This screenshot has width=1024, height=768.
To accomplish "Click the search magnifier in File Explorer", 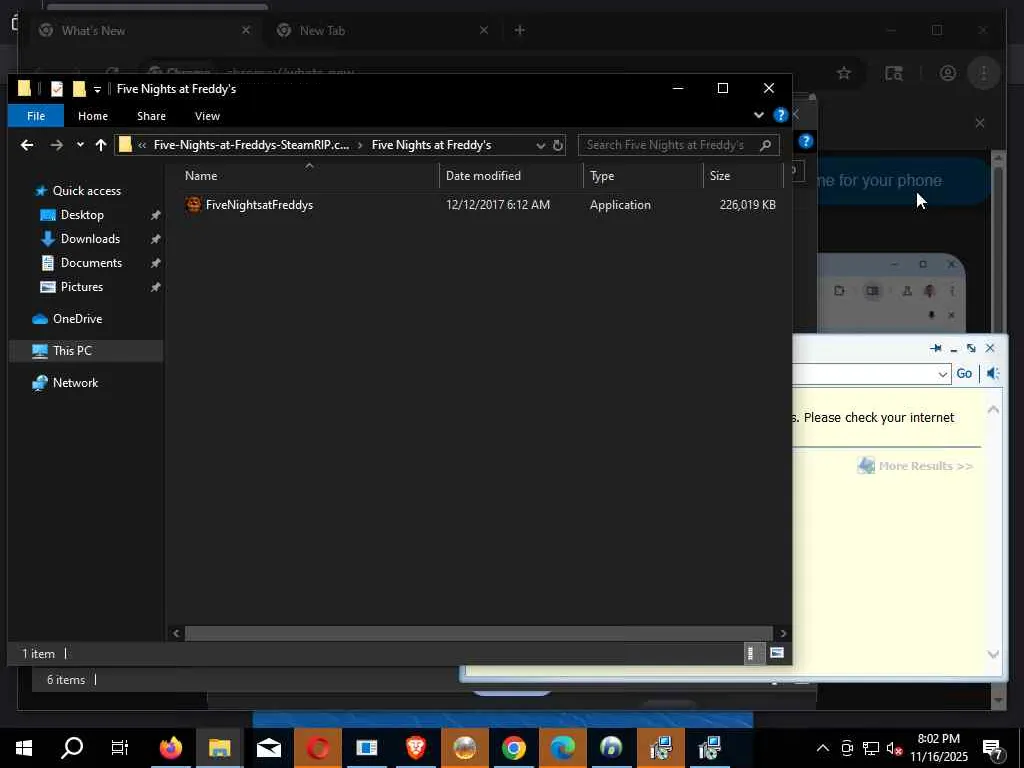I will coord(765,145).
